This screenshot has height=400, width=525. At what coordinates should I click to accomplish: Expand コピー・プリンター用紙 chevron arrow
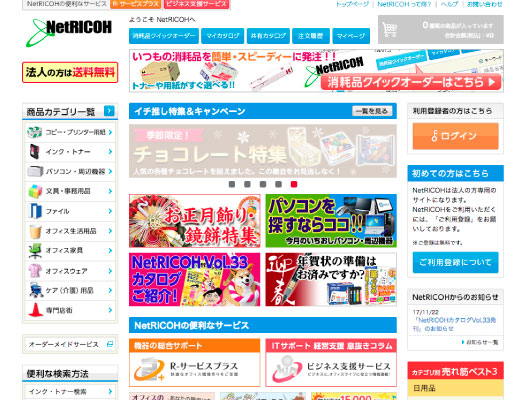point(110,132)
